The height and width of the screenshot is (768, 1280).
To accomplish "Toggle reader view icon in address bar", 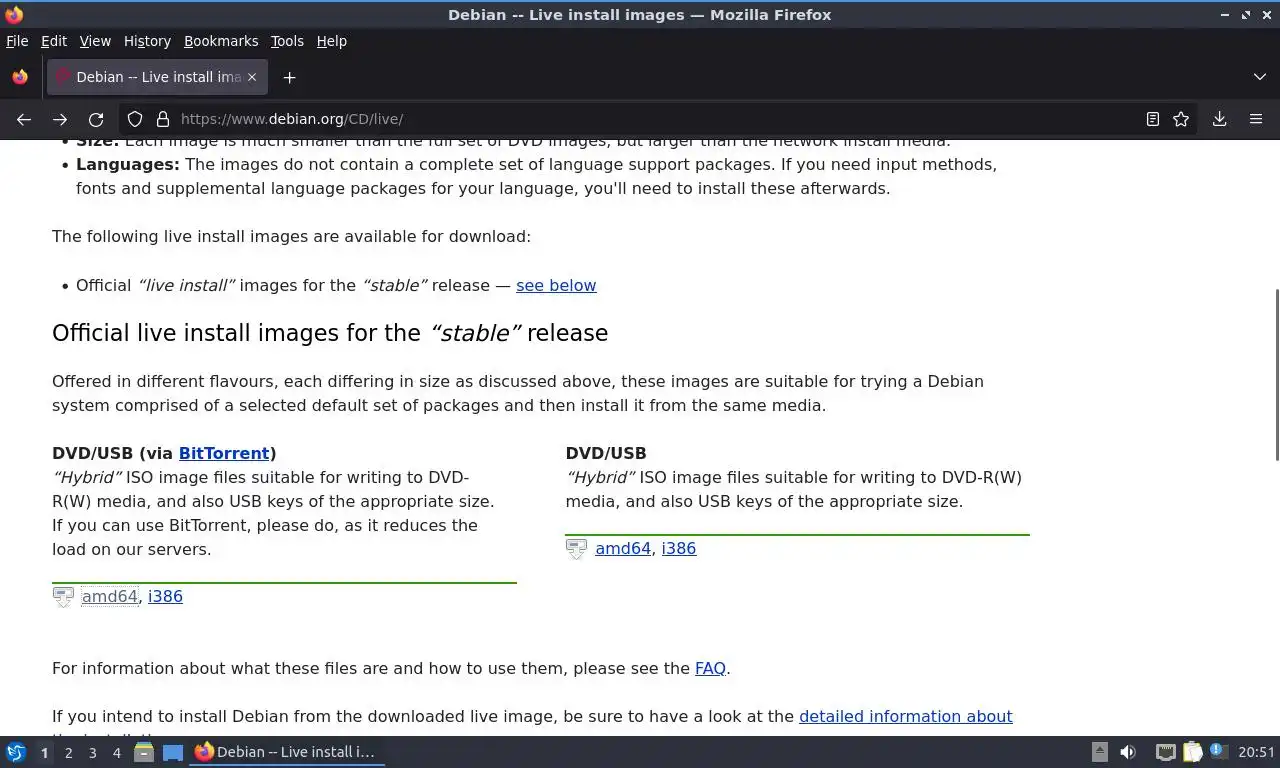I will (1153, 119).
